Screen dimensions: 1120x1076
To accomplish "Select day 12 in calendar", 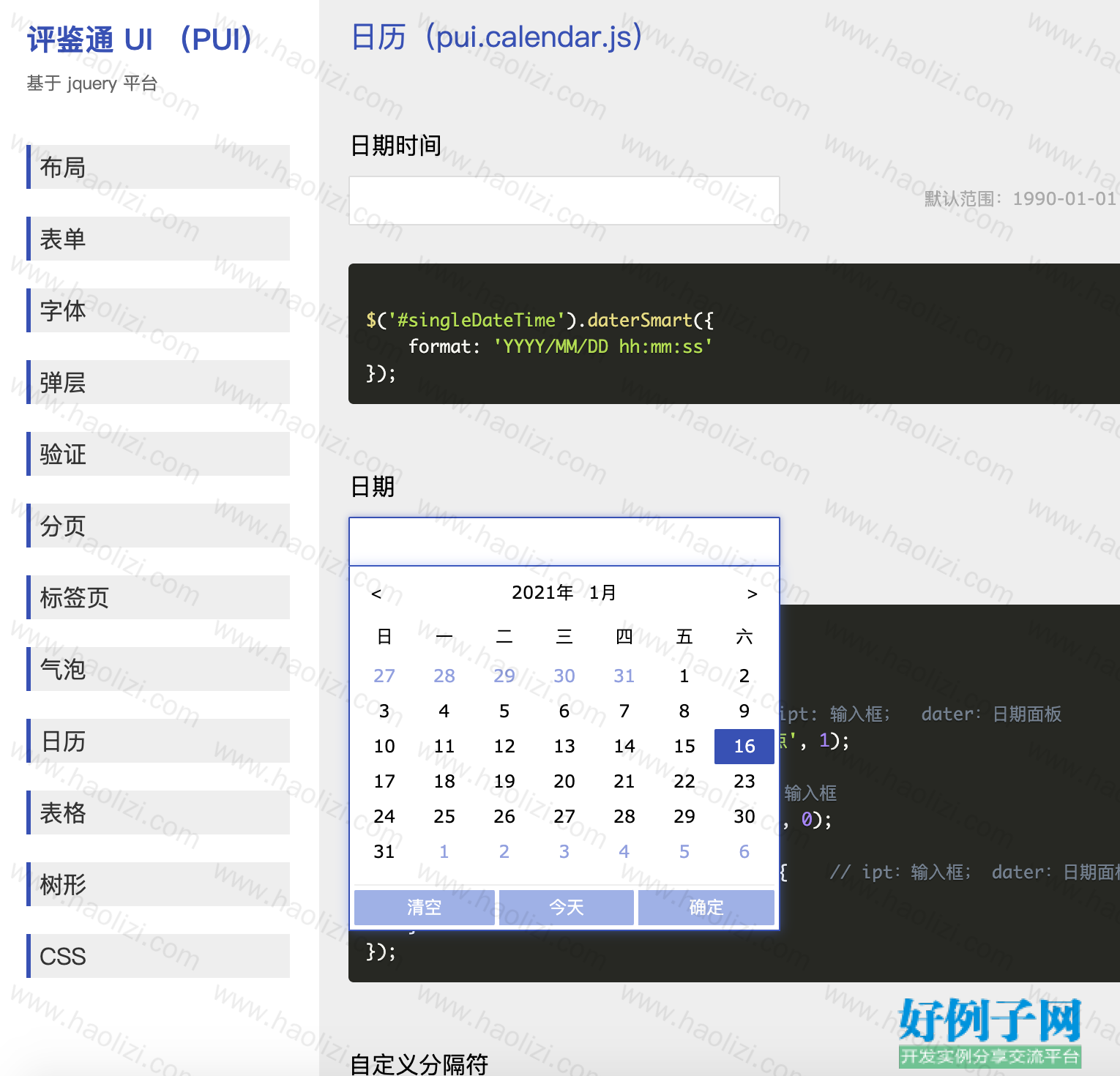I will pos(504,746).
